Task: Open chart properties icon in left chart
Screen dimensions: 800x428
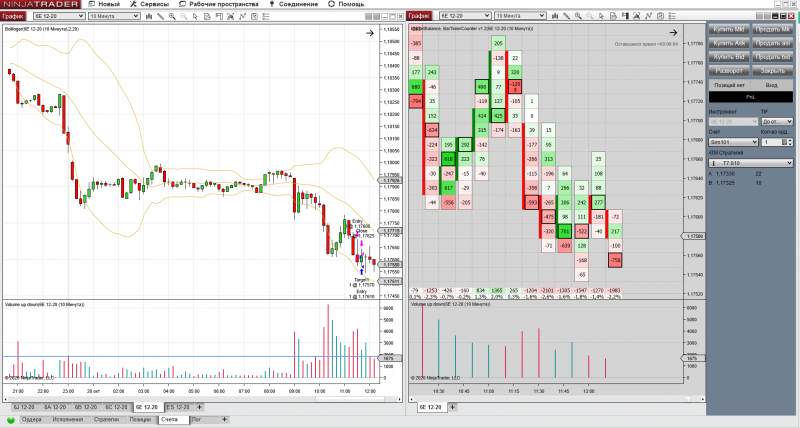Action: 254,16
